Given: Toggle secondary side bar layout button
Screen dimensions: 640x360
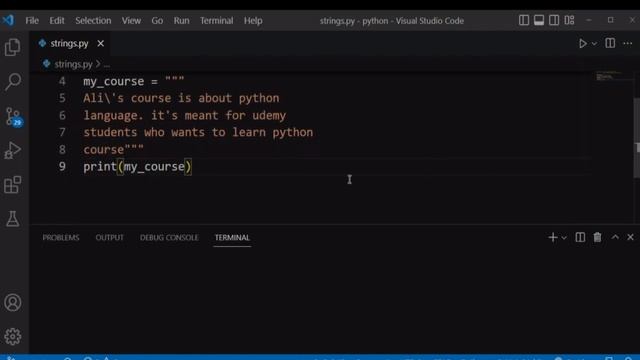Looking at the screenshot, I should 554,20.
